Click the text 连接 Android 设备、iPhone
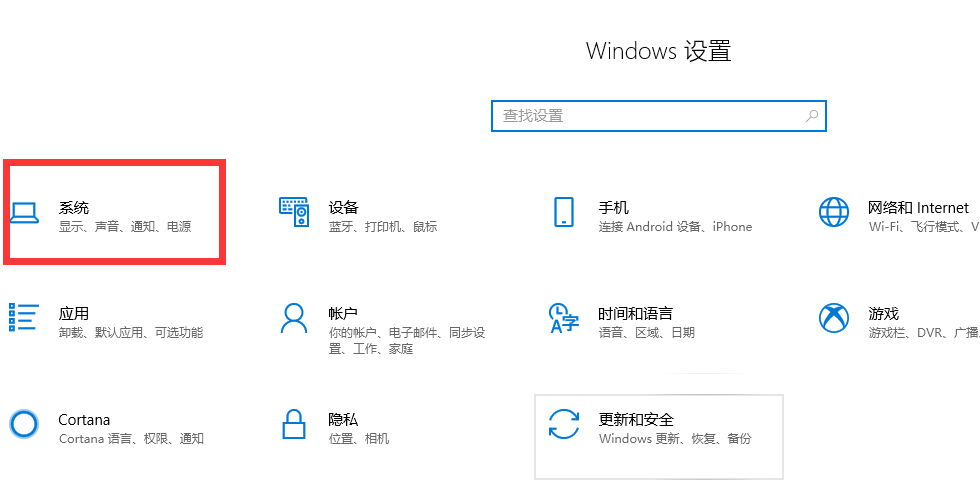 click(x=675, y=227)
